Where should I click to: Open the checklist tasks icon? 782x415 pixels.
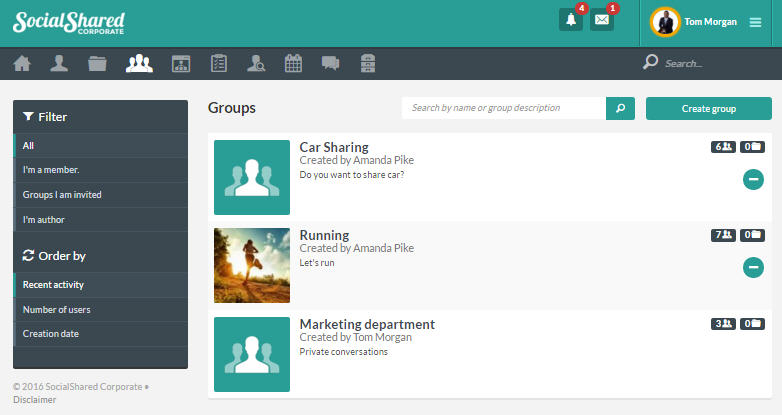(x=218, y=63)
